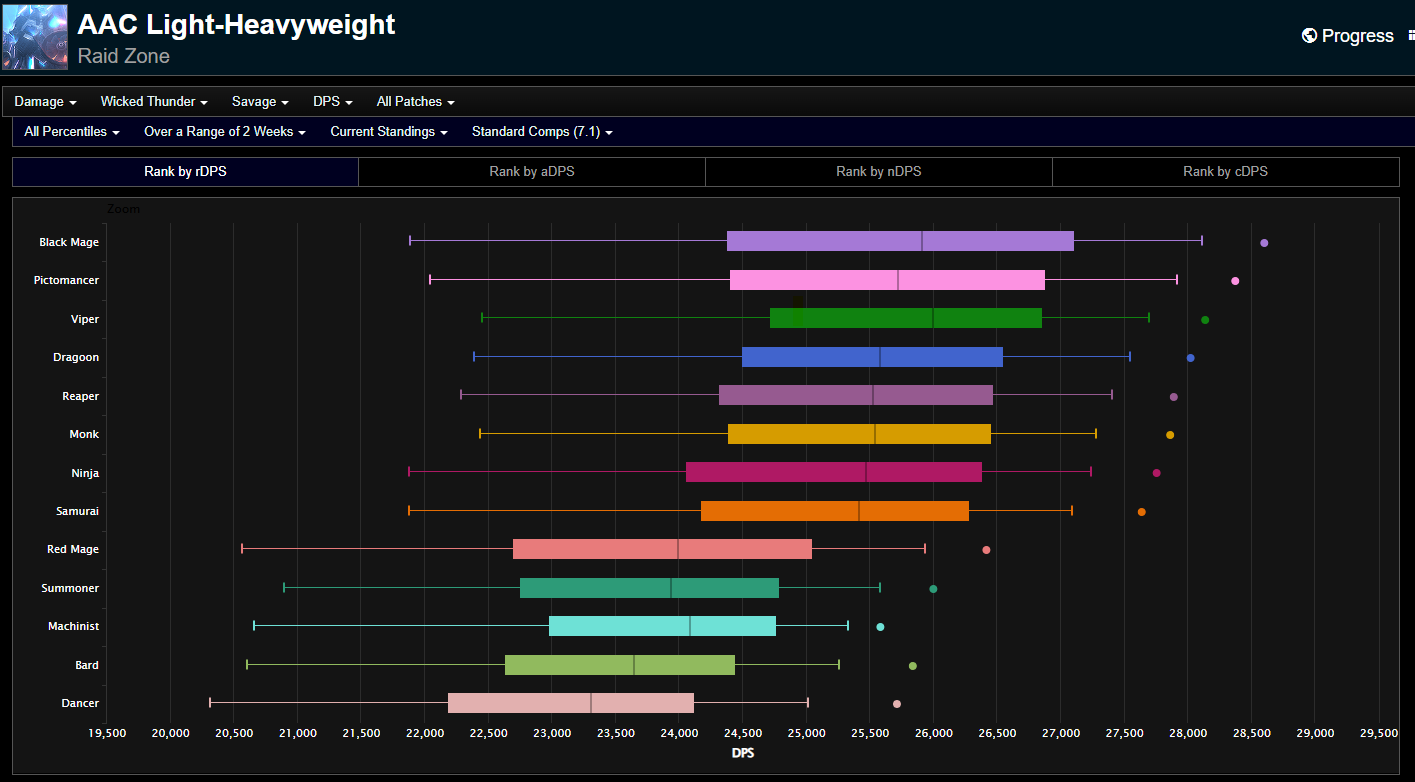Screen dimensions: 1415x782
Task: Open the Damage dropdown
Action: click(x=45, y=101)
